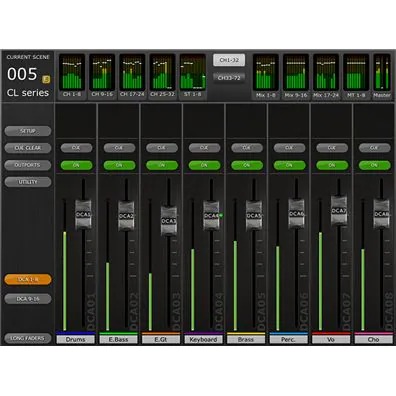Click the DCA7 fader knob for Vo
The height and width of the screenshot is (396, 396).
[x=339, y=211]
